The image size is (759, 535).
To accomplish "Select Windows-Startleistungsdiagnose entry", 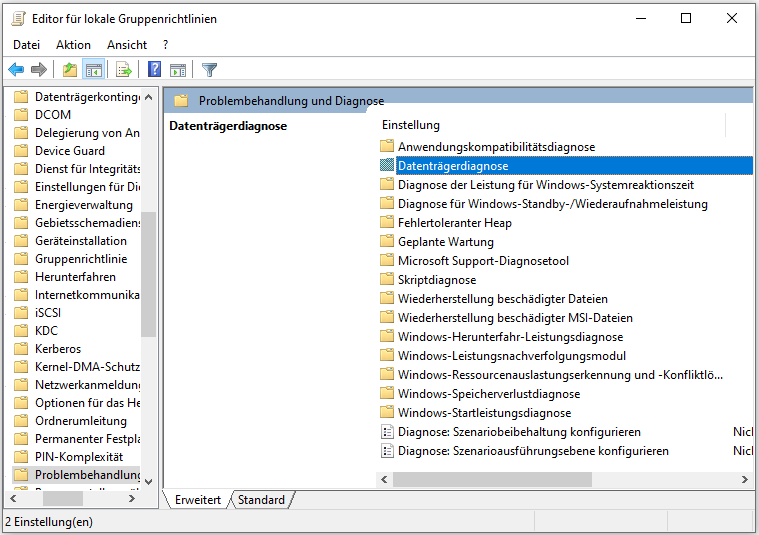I will click(x=485, y=413).
